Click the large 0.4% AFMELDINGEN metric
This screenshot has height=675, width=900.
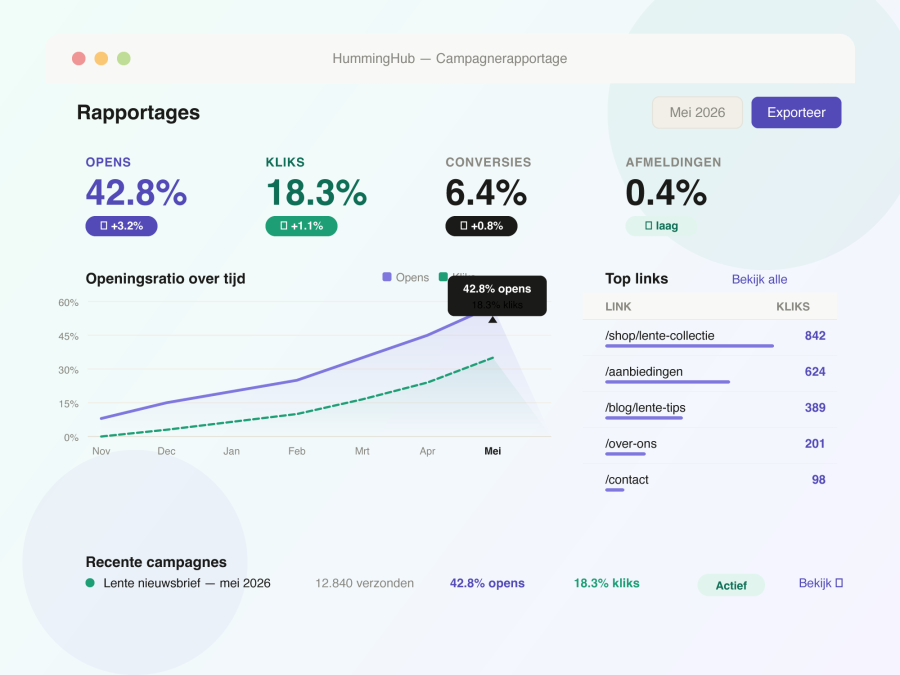(x=666, y=192)
